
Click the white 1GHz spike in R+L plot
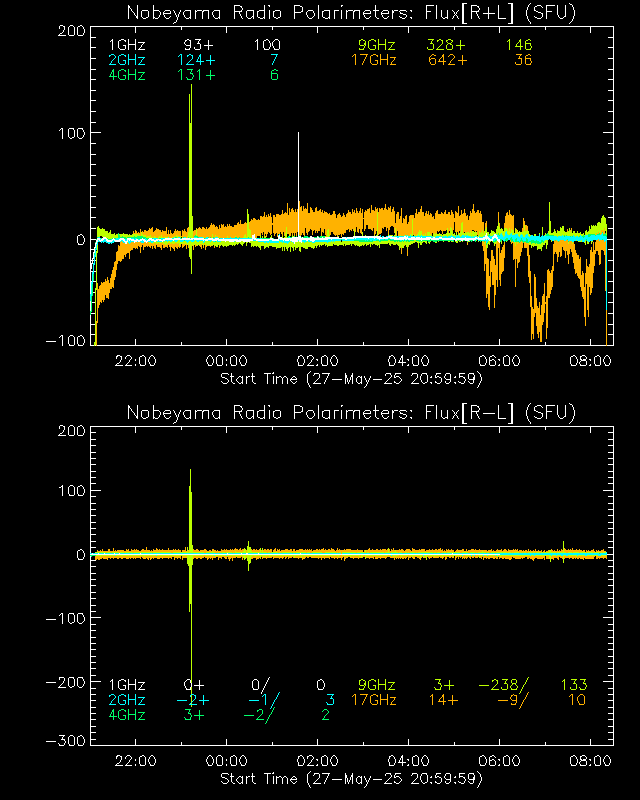pyautogui.click(x=299, y=184)
